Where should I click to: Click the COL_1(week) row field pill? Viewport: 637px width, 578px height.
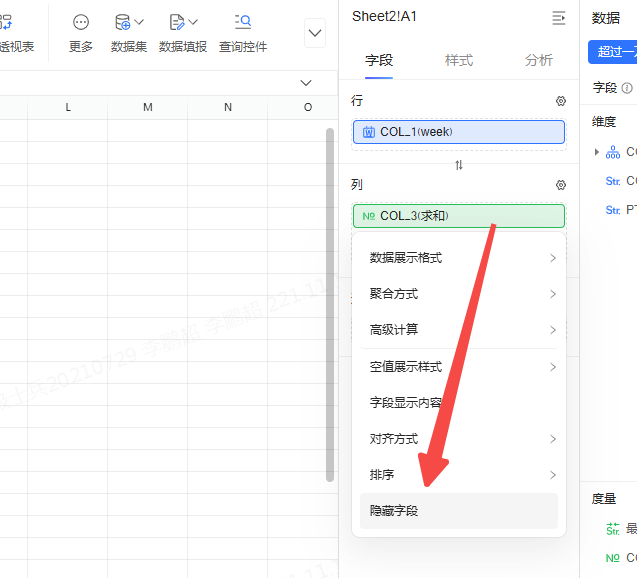tap(458, 132)
